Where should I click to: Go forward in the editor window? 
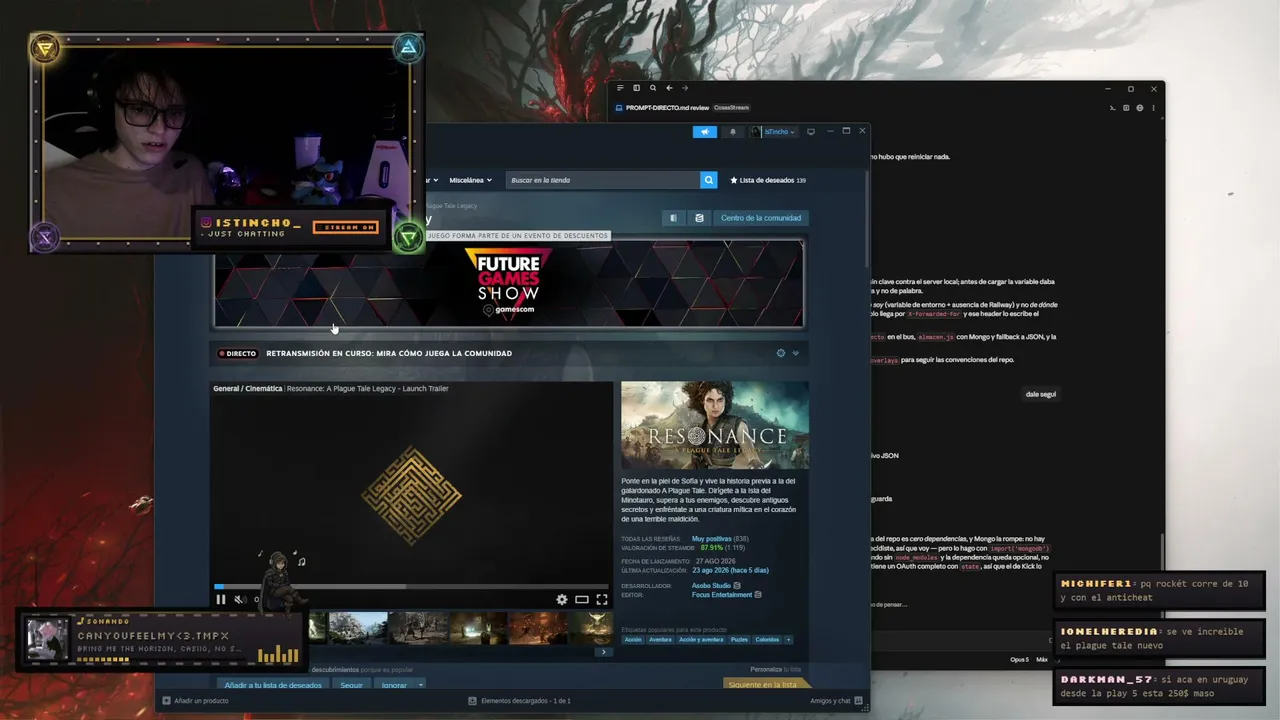[x=685, y=88]
